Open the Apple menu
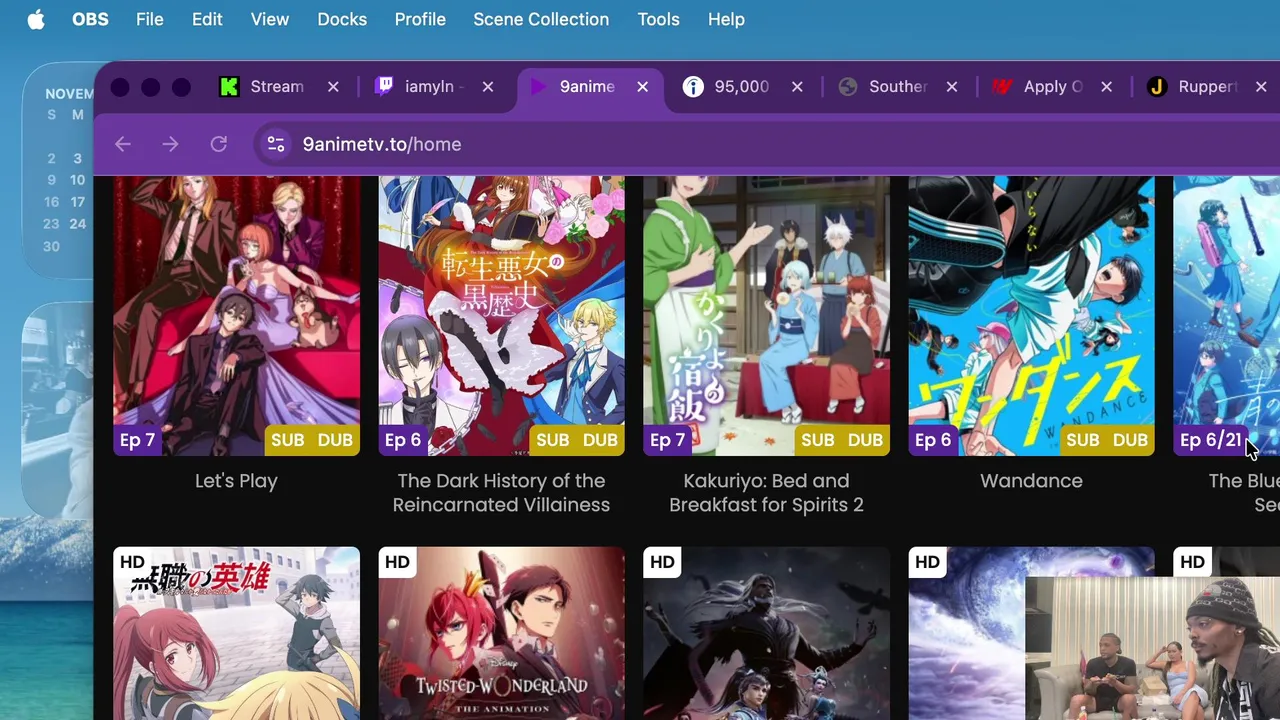Image resolution: width=1280 pixels, height=720 pixels. (36, 19)
